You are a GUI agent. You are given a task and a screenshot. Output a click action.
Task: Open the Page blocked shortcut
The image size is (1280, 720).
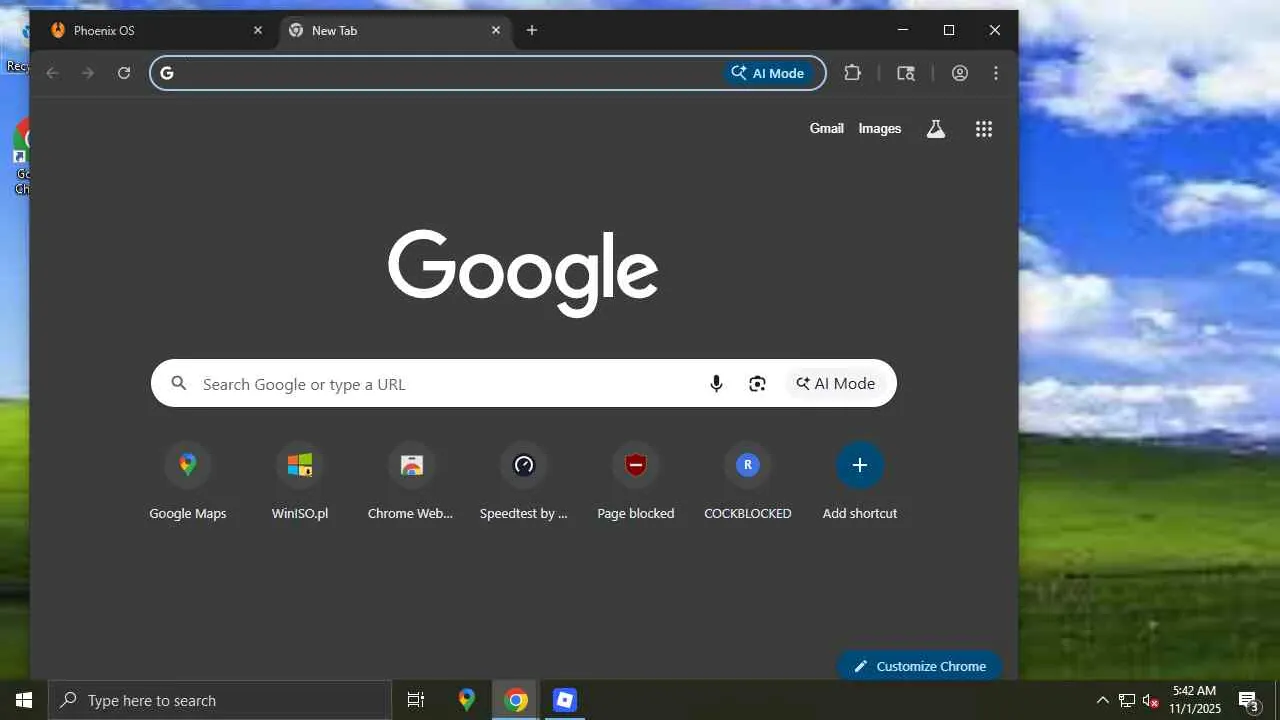pyautogui.click(x=636, y=482)
